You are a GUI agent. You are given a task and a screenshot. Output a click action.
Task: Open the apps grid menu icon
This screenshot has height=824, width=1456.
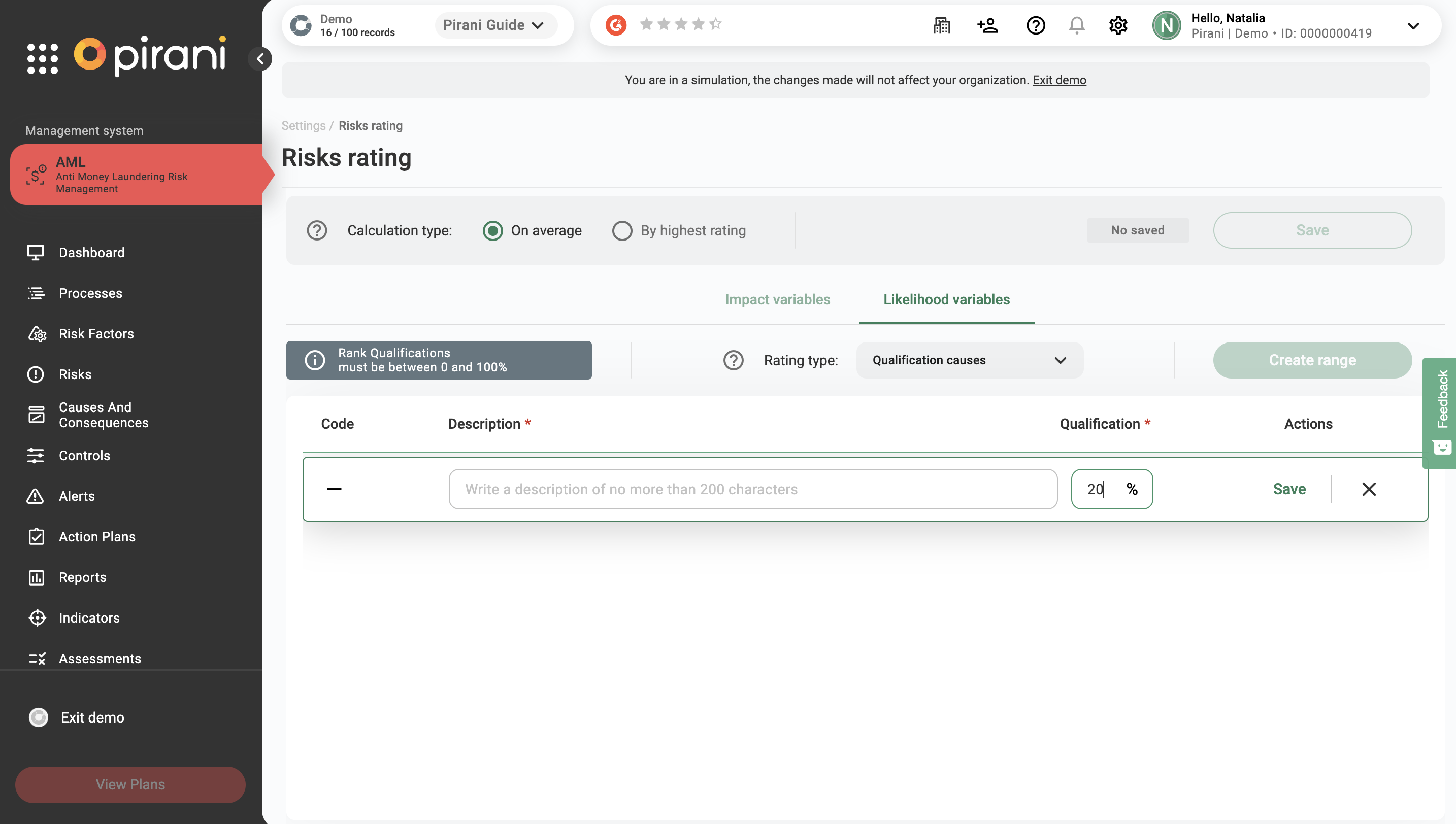[43, 58]
